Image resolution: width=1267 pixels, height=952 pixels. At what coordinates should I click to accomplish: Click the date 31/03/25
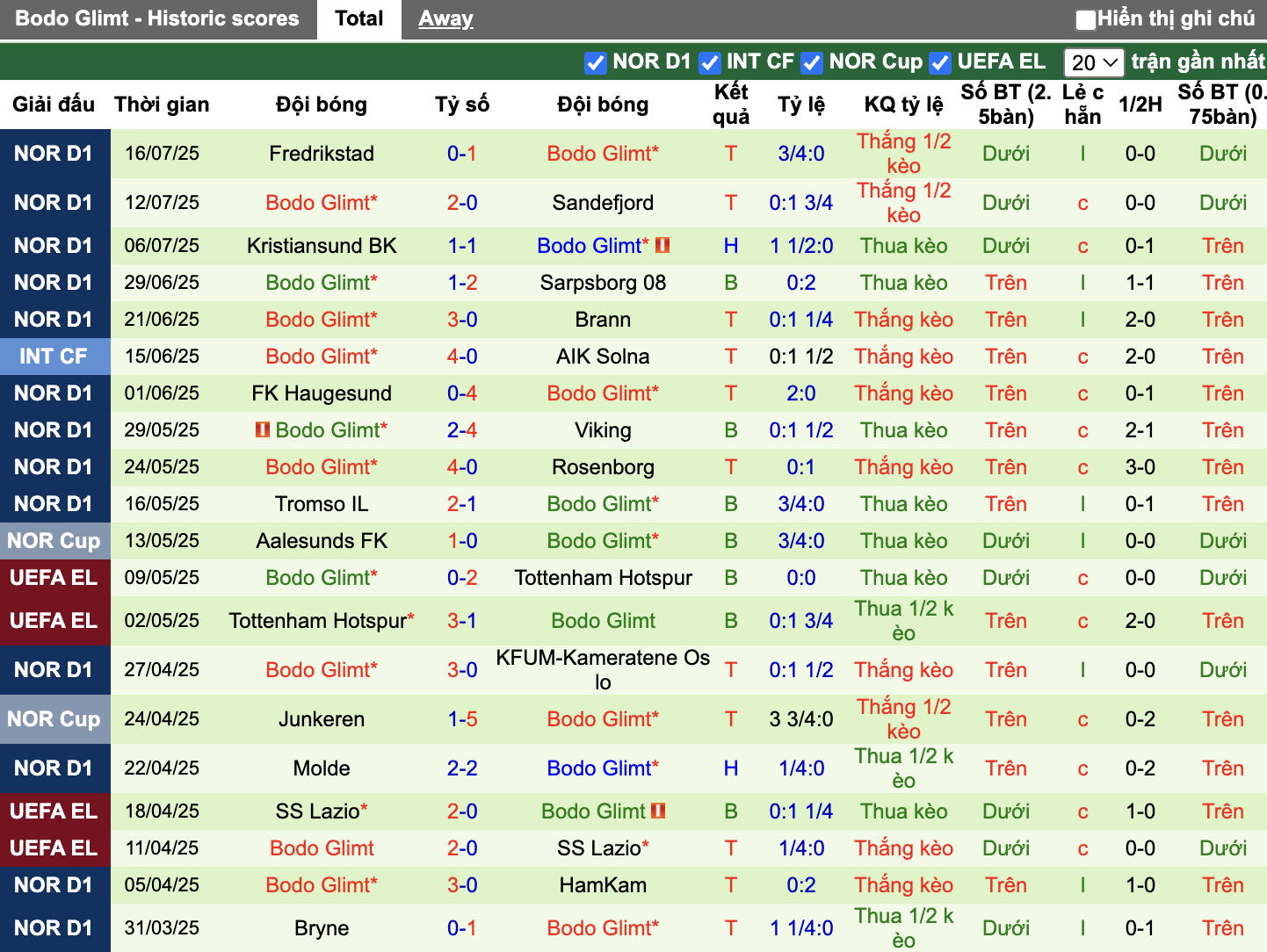[162, 928]
